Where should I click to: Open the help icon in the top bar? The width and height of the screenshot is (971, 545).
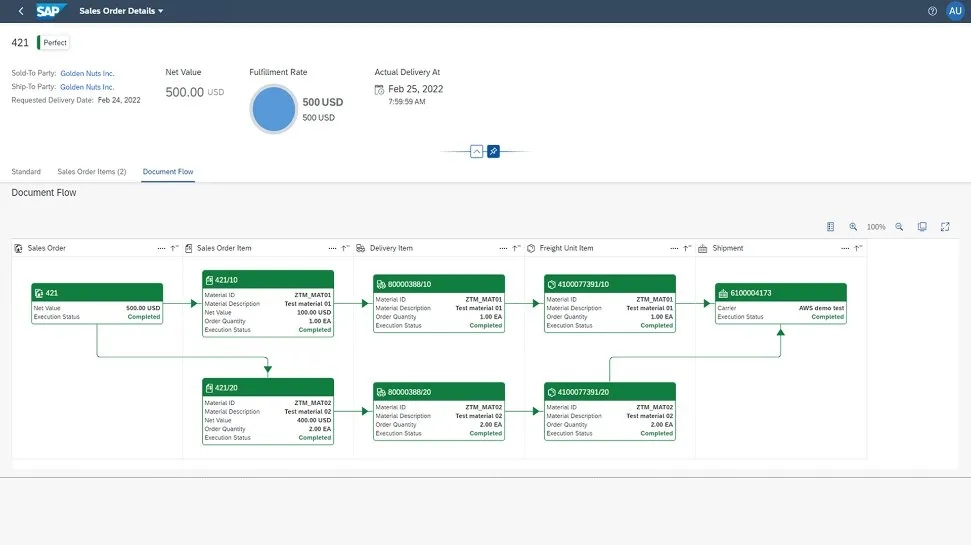932,11
